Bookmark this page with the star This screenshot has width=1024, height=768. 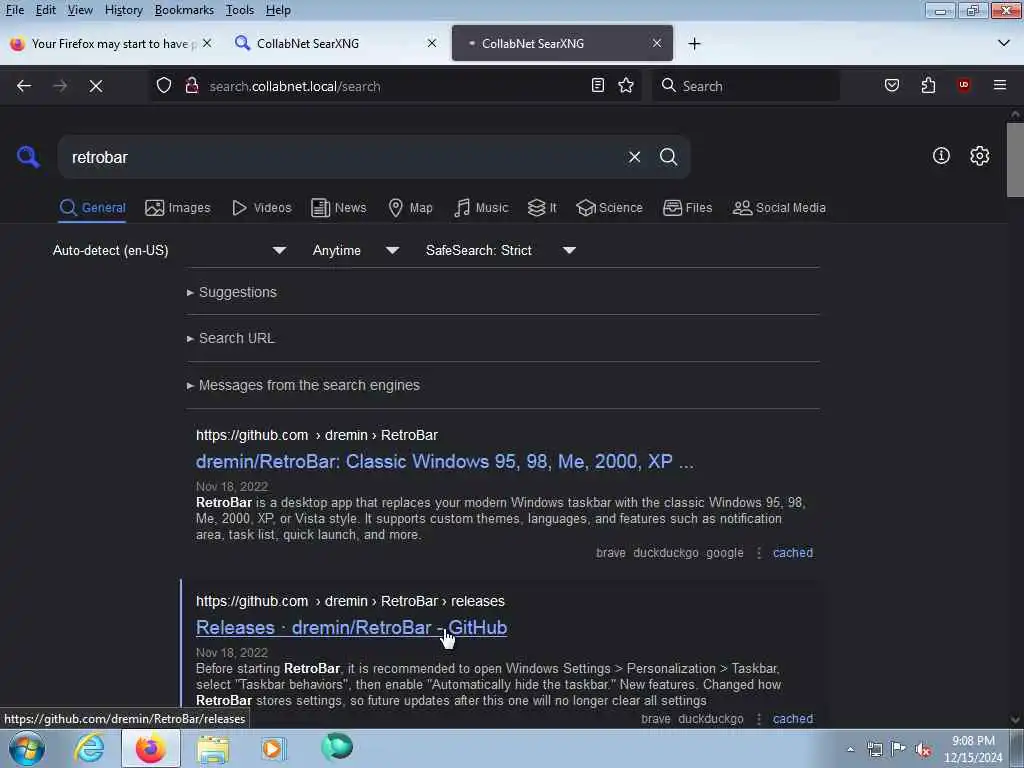[626, 86]
